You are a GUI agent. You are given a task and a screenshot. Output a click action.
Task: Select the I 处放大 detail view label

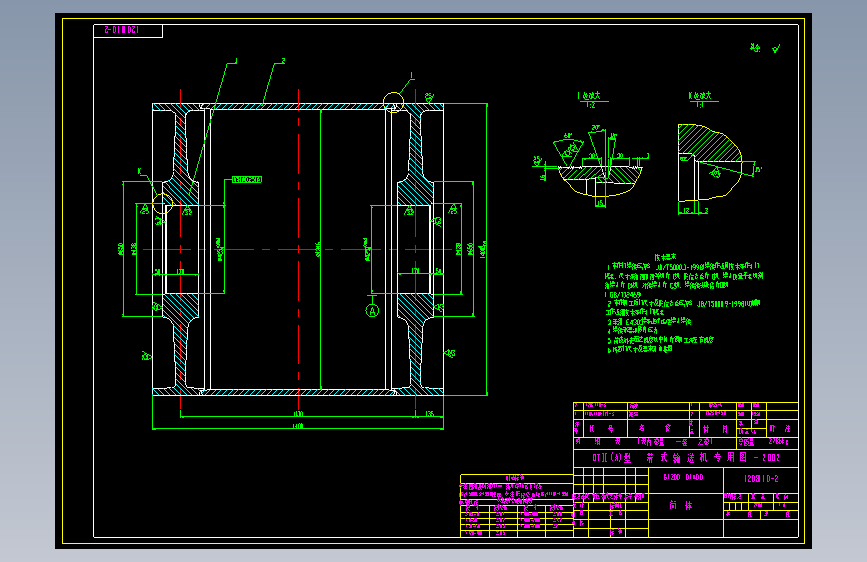[589, 96]
